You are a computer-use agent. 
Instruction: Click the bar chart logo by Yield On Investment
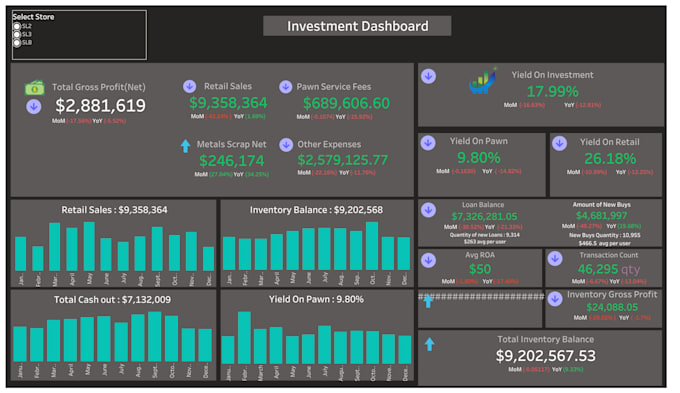[x=483, y=81]
